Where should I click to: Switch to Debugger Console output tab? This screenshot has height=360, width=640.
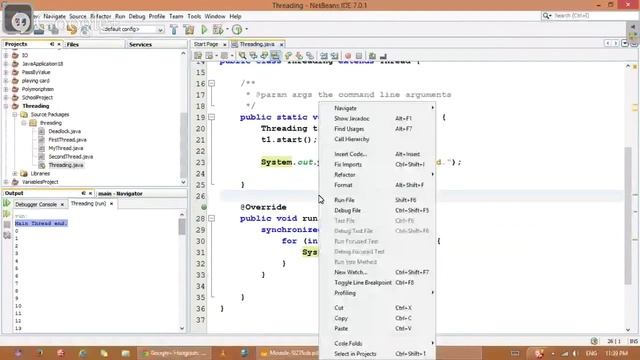[36, 204]
